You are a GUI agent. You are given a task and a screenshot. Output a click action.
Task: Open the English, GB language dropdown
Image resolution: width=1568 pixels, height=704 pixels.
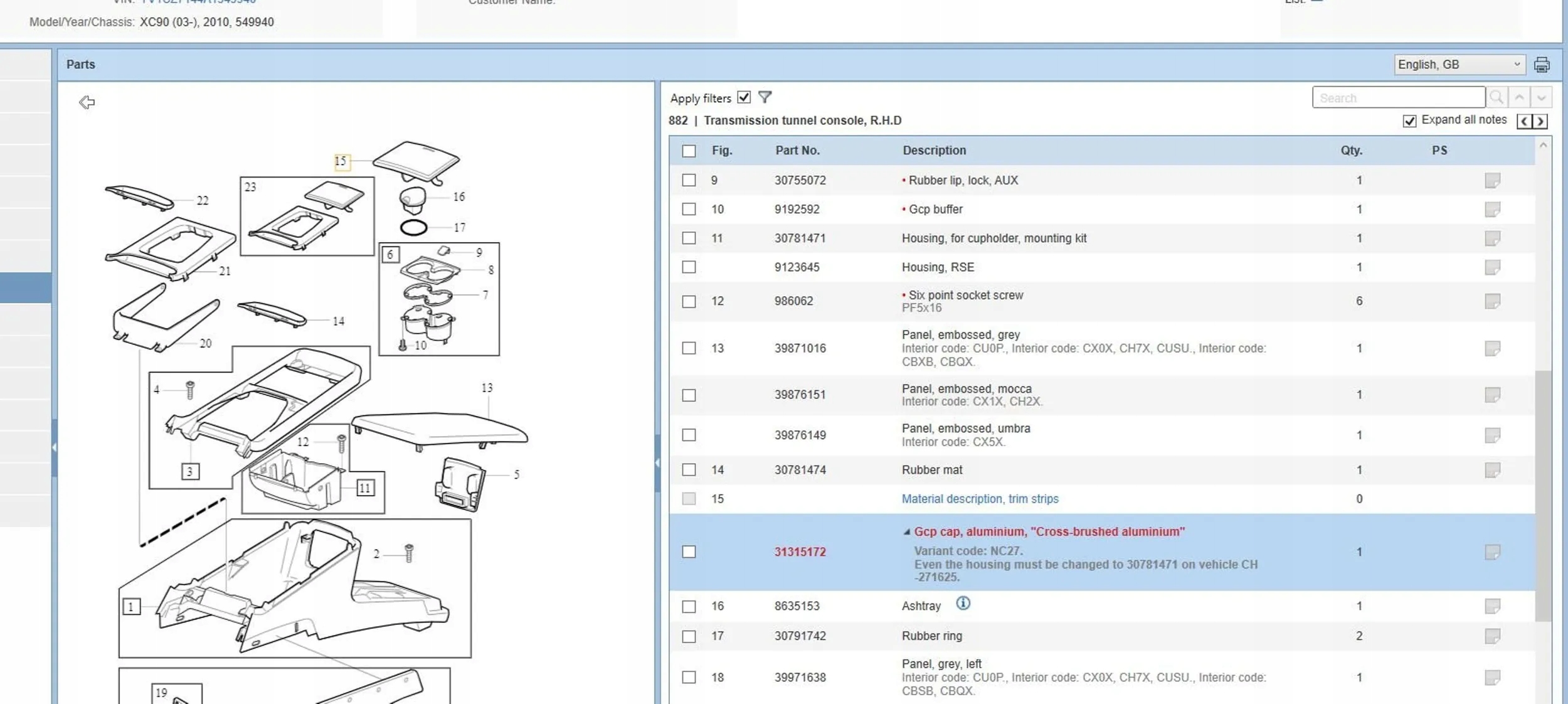1458,65
